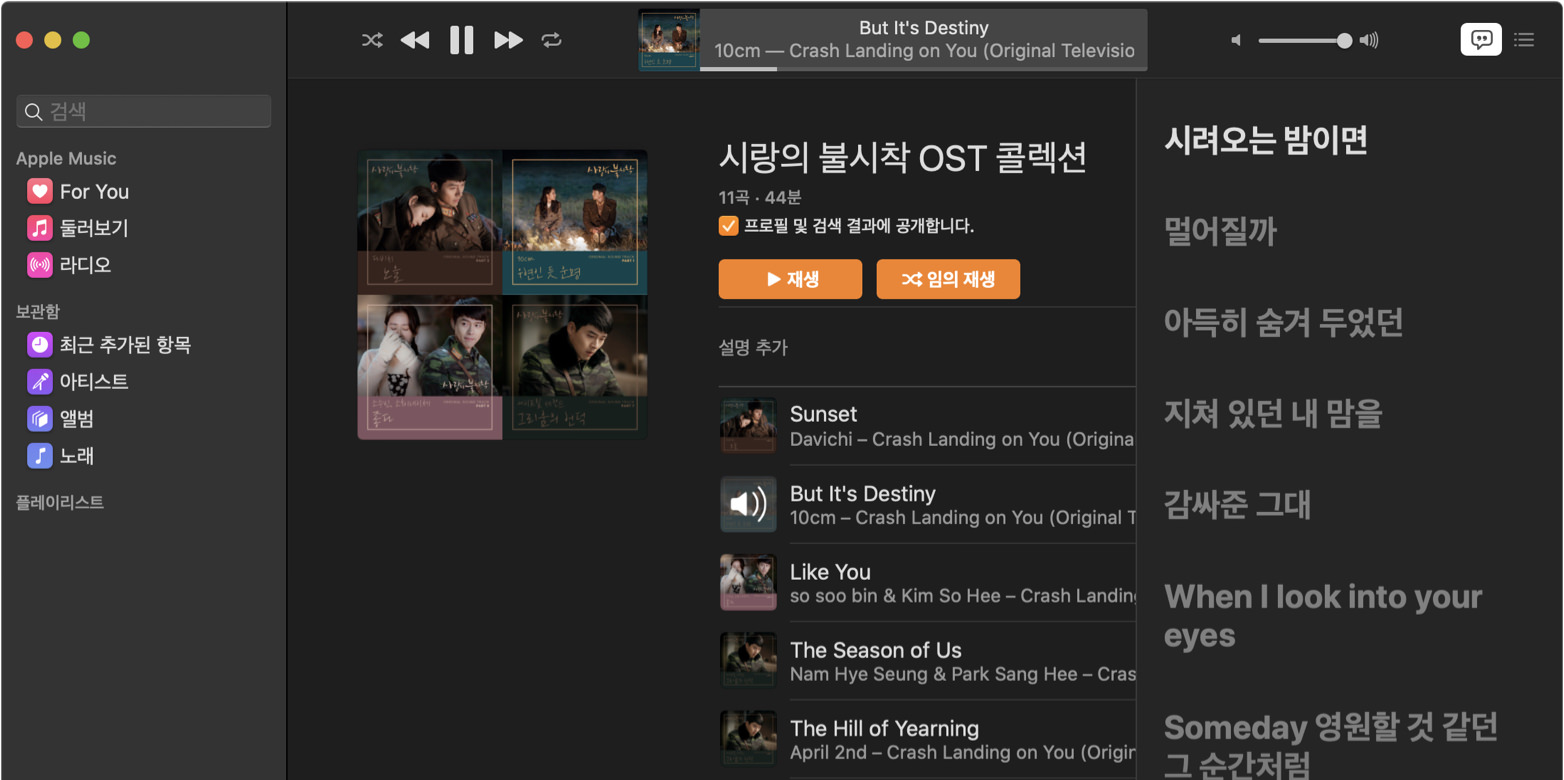The height and width of the screenshot is (780, 1564).
Task: Jump to lyric When I look into your eyes
Action: pyautogui.click(x=1323, y=616)
